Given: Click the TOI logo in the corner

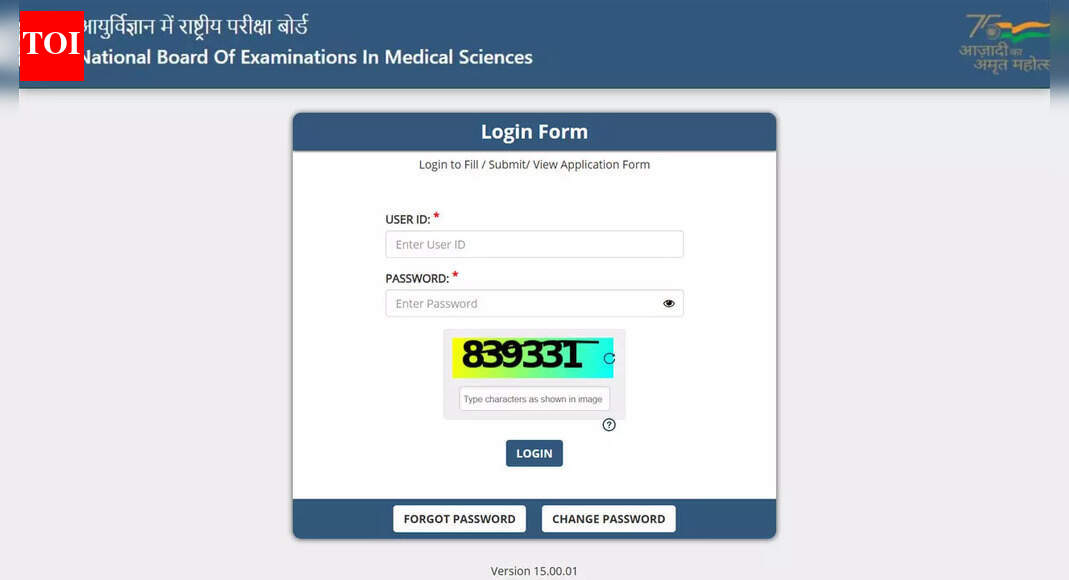Looking at the screenshot, I should pyautogui.click(x=51, y=45).
